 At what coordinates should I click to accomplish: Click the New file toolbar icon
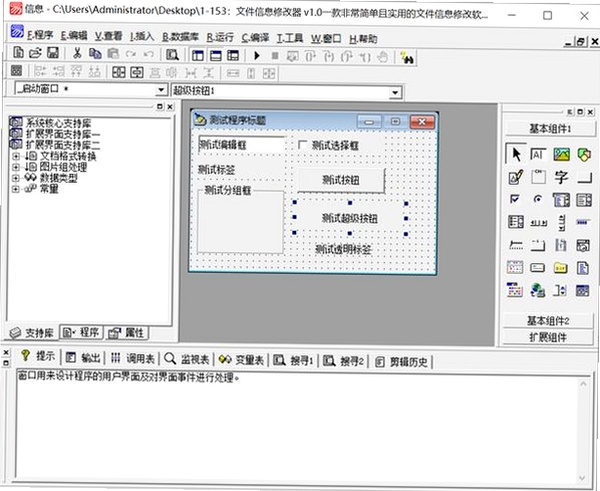[x=18, y=52]
